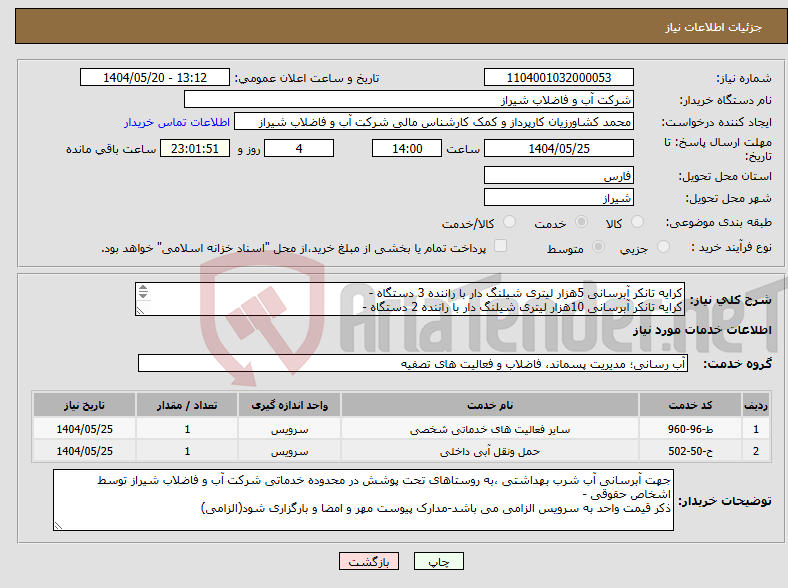This screenshot has height=588, width=788.
Task: Click the واحد اندازه گیری column header
Action: 289,405
